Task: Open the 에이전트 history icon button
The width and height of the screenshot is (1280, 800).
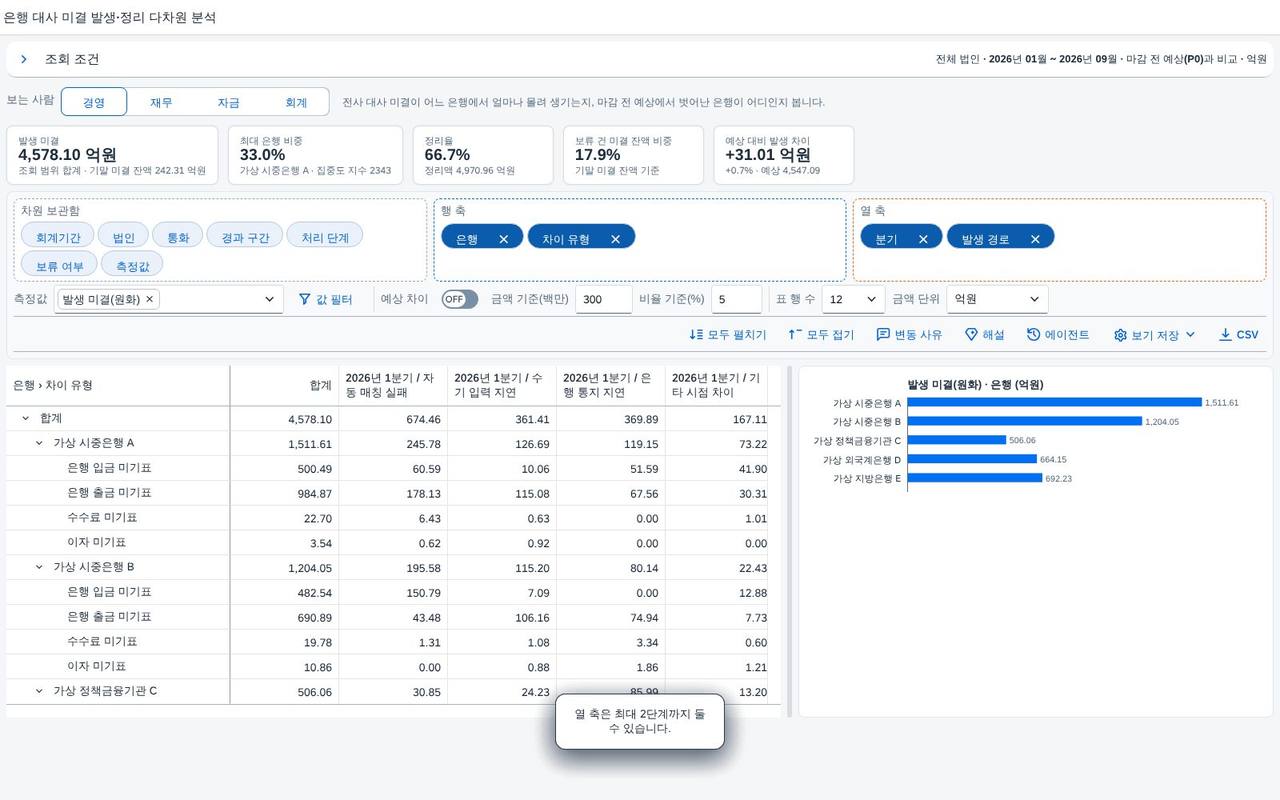Action: 1058,335
